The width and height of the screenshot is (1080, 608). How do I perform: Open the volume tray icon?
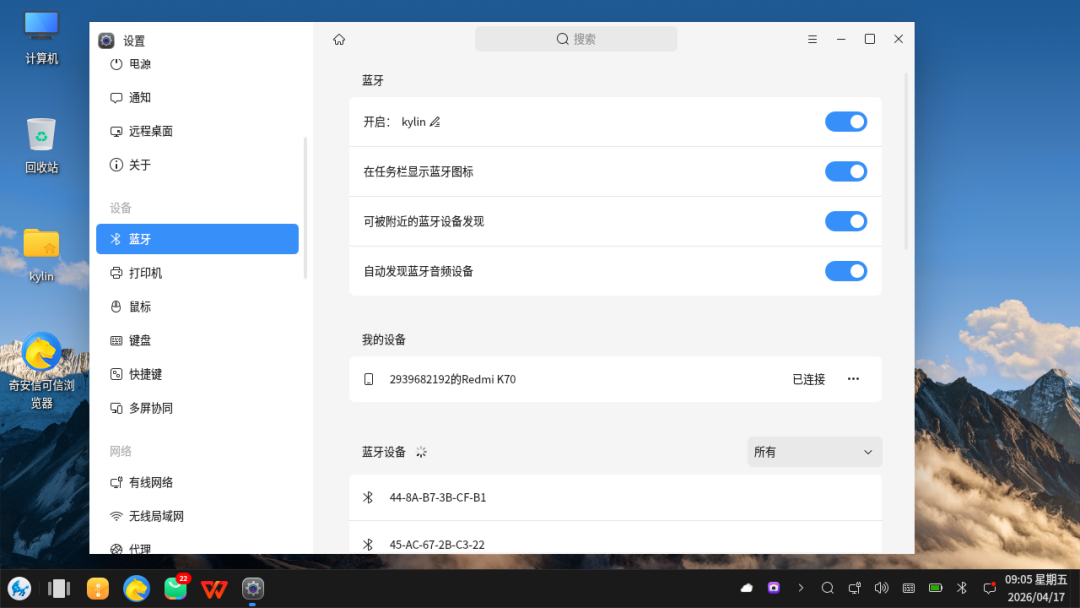pyautogui.click(x=881, y=588)
